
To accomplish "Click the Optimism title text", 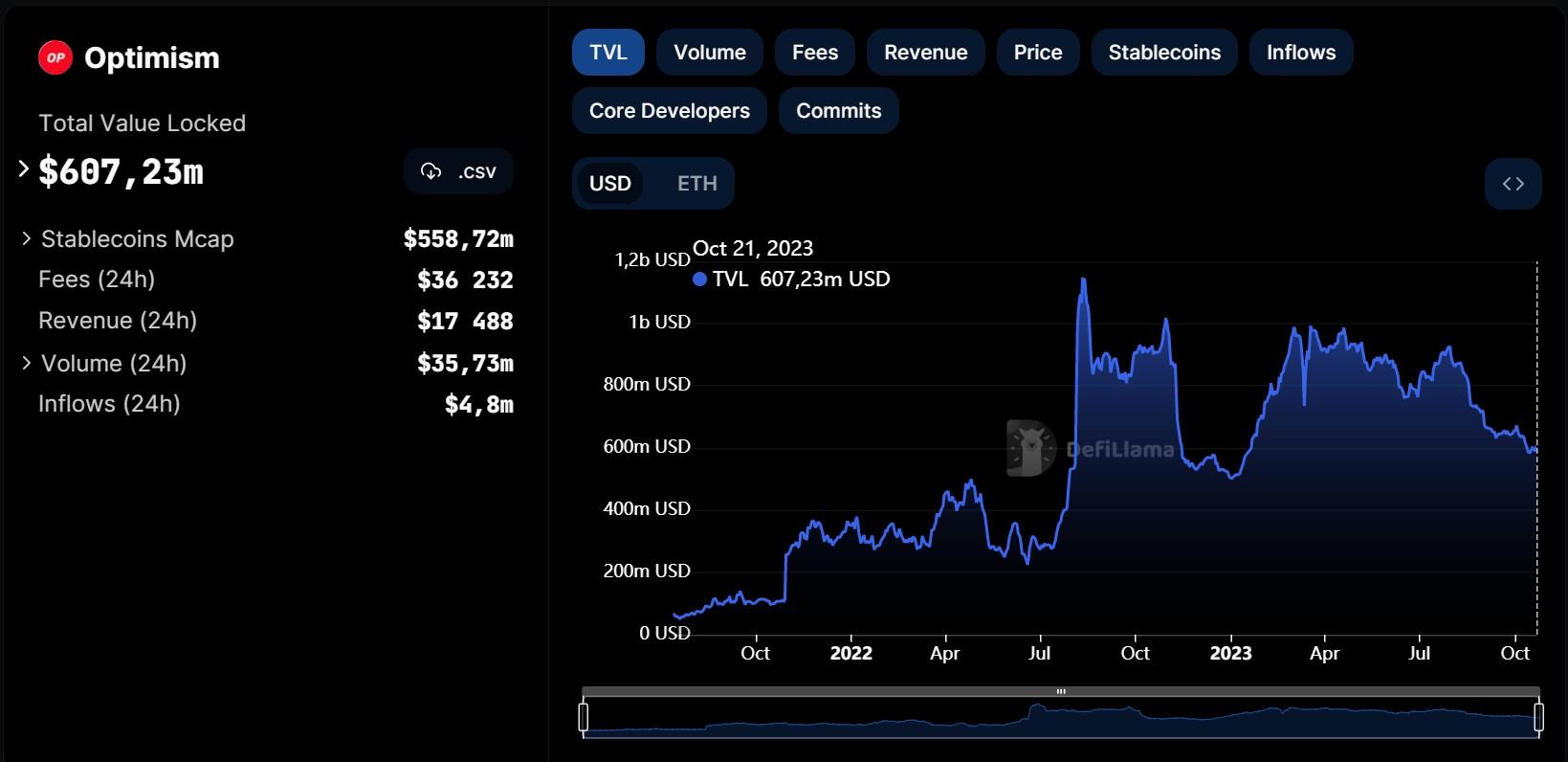I will (x=152, y=57).
